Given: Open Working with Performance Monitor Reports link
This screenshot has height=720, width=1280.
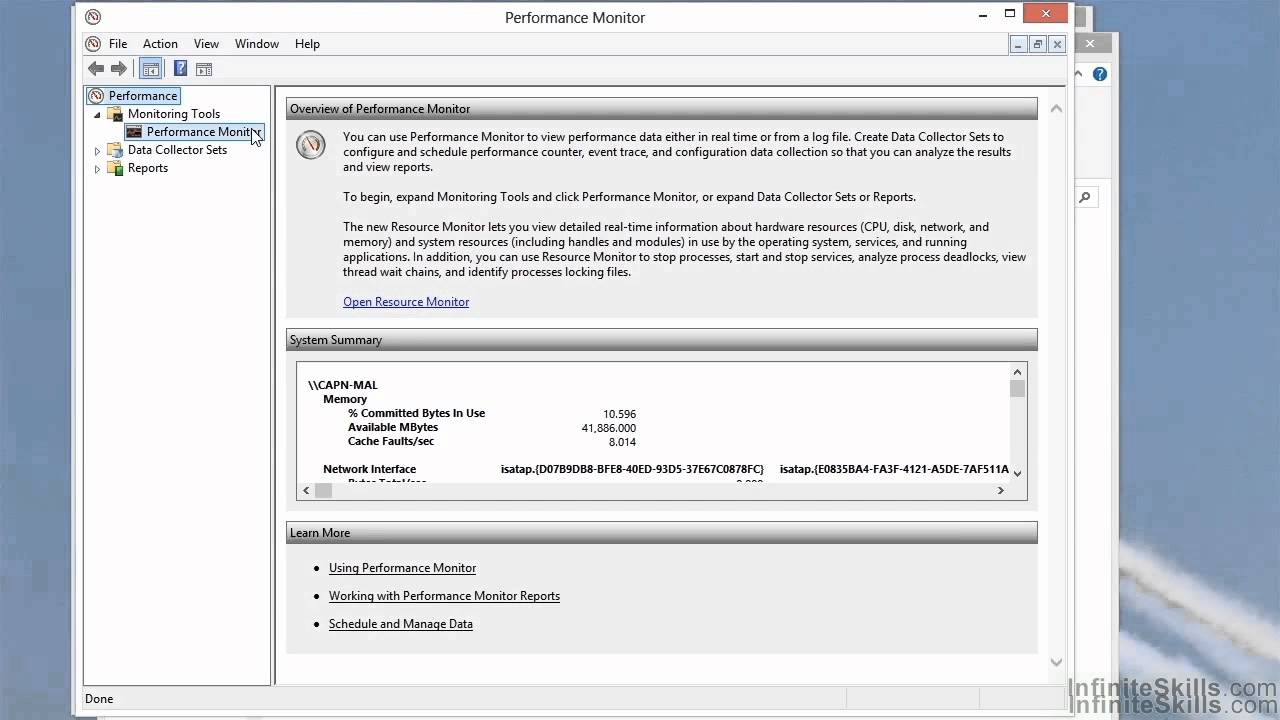Looking at the screenshot, I should (x=444, y=596).
